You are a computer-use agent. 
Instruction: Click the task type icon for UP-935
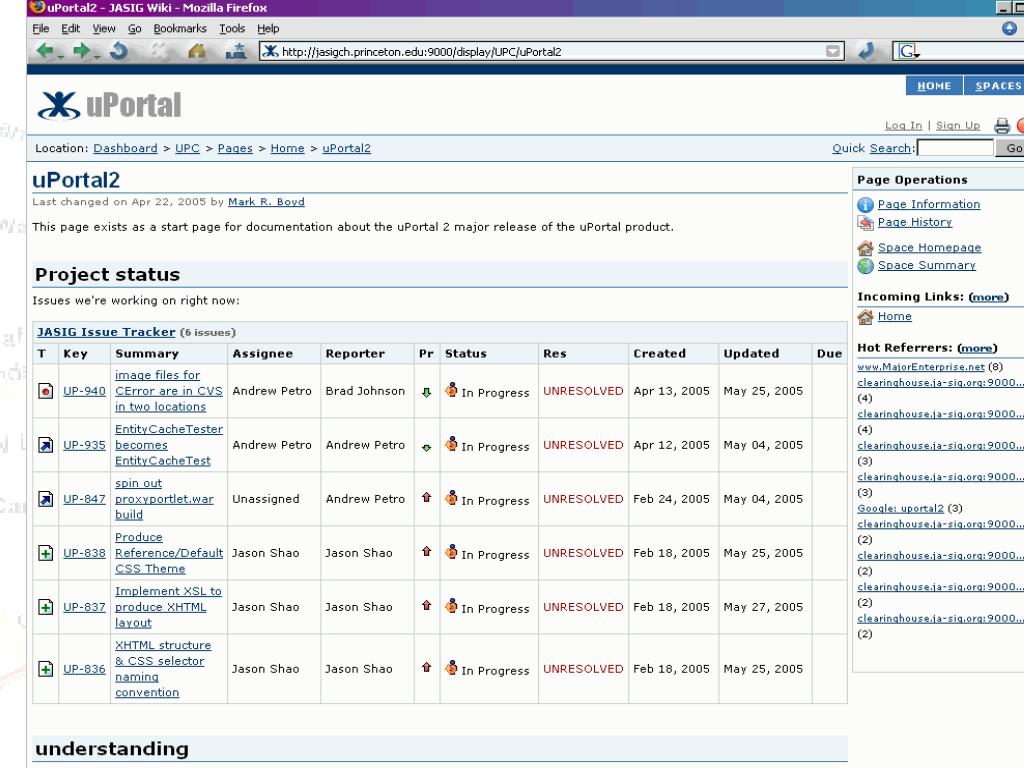click(45, 445)
